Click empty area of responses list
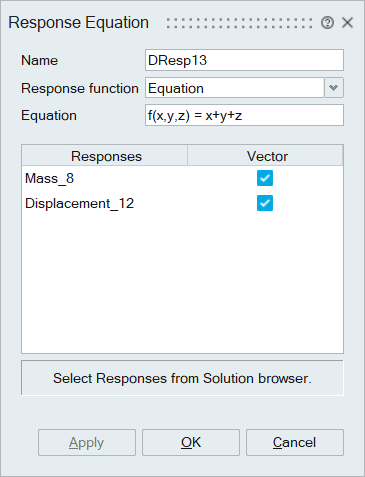Image resolution: width=365 pixels, height=477 pixels. pos(182,283)
